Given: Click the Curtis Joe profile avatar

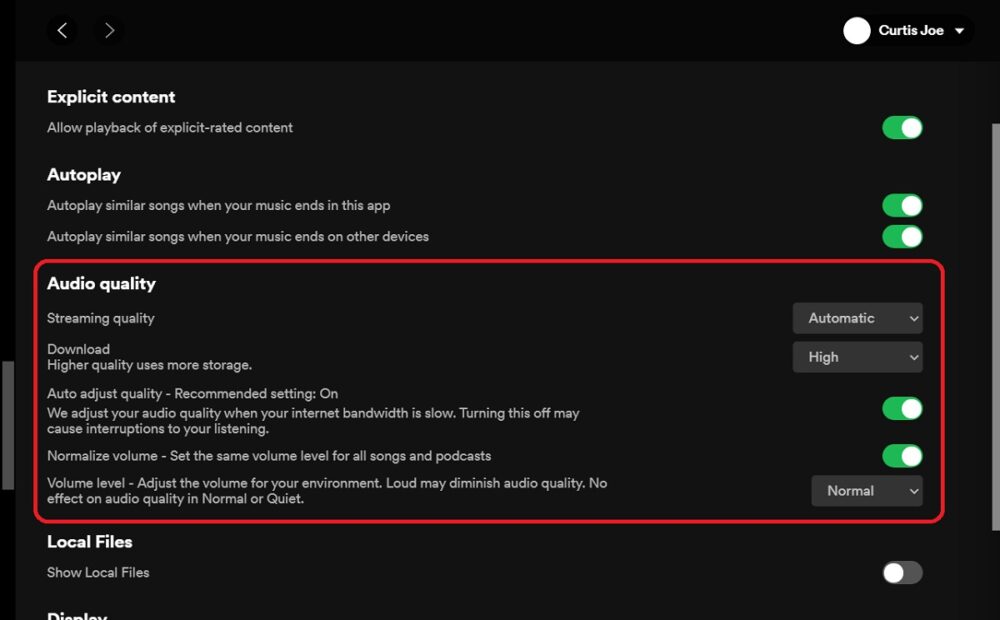Looking at the screenshot, I should [857, 30].
